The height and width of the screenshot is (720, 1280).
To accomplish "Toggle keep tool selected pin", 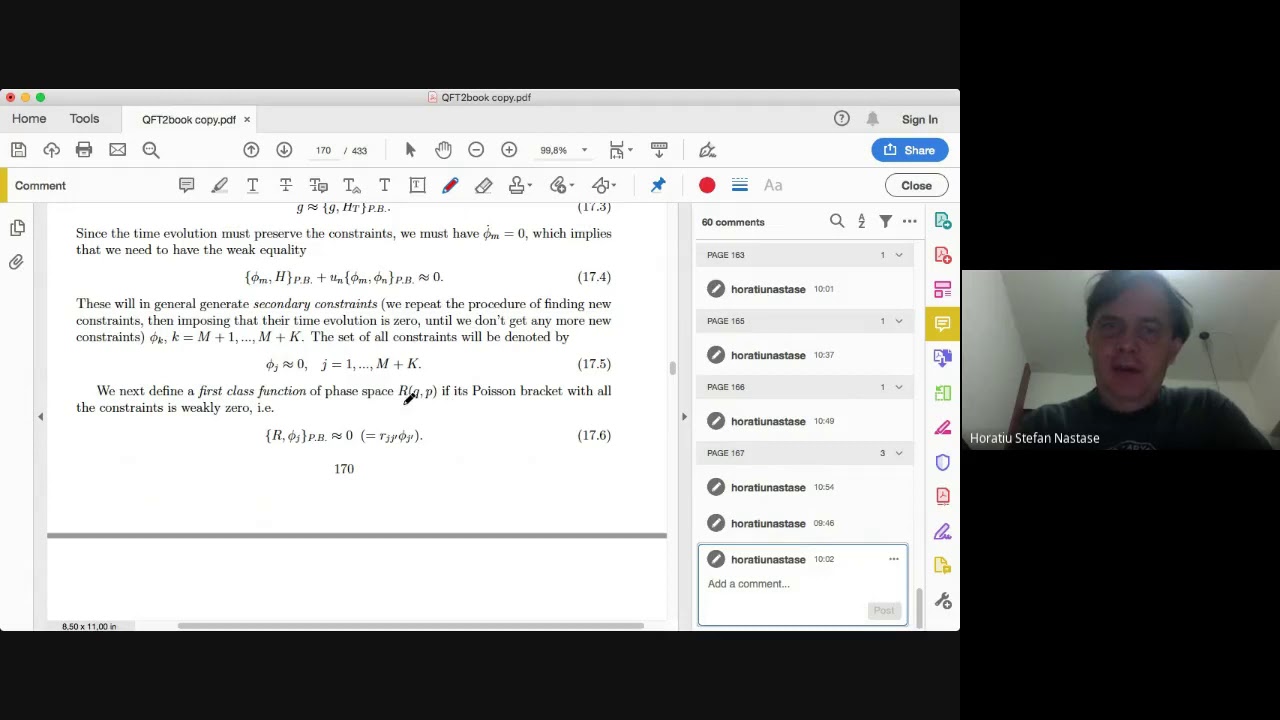I will [658, 185].
